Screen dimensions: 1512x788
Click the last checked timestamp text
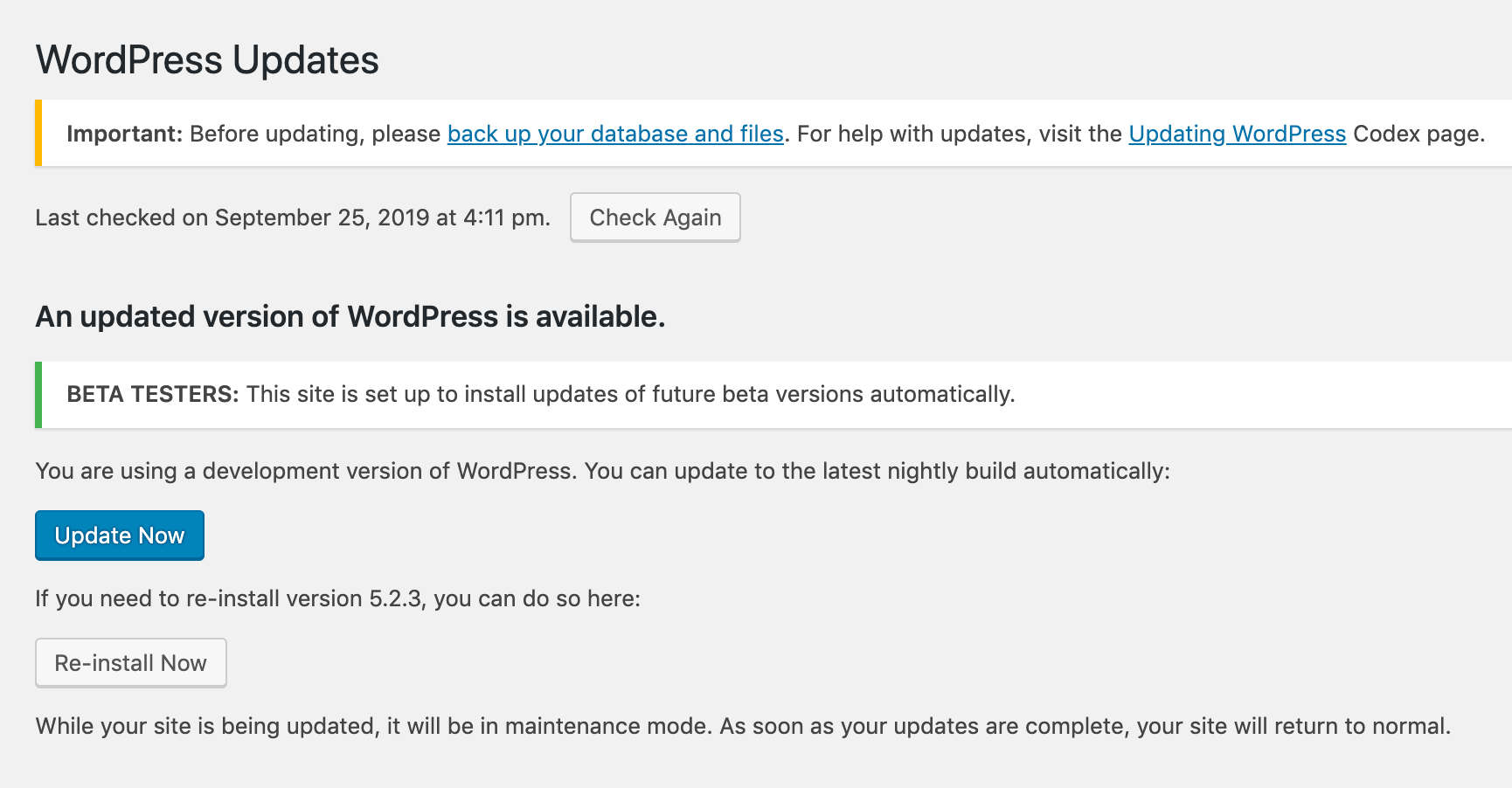[291, 218]
